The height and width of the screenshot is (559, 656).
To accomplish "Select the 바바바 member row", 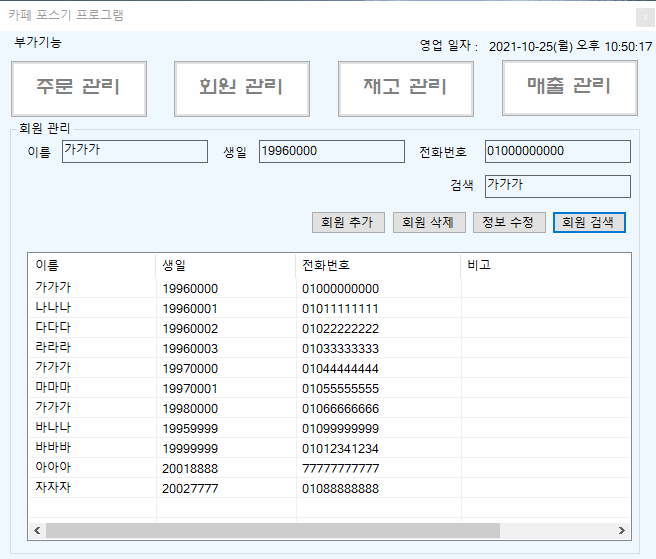I will 329,449.
